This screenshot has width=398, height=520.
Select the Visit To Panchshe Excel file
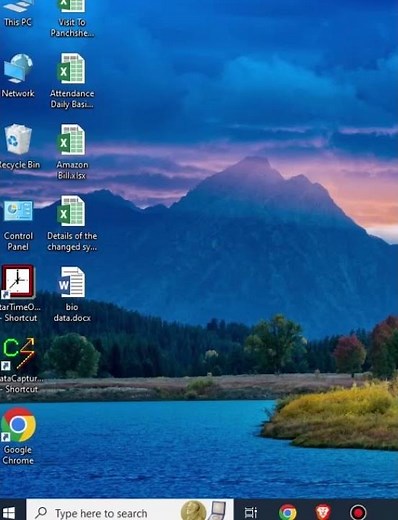(x=72, y=18)
